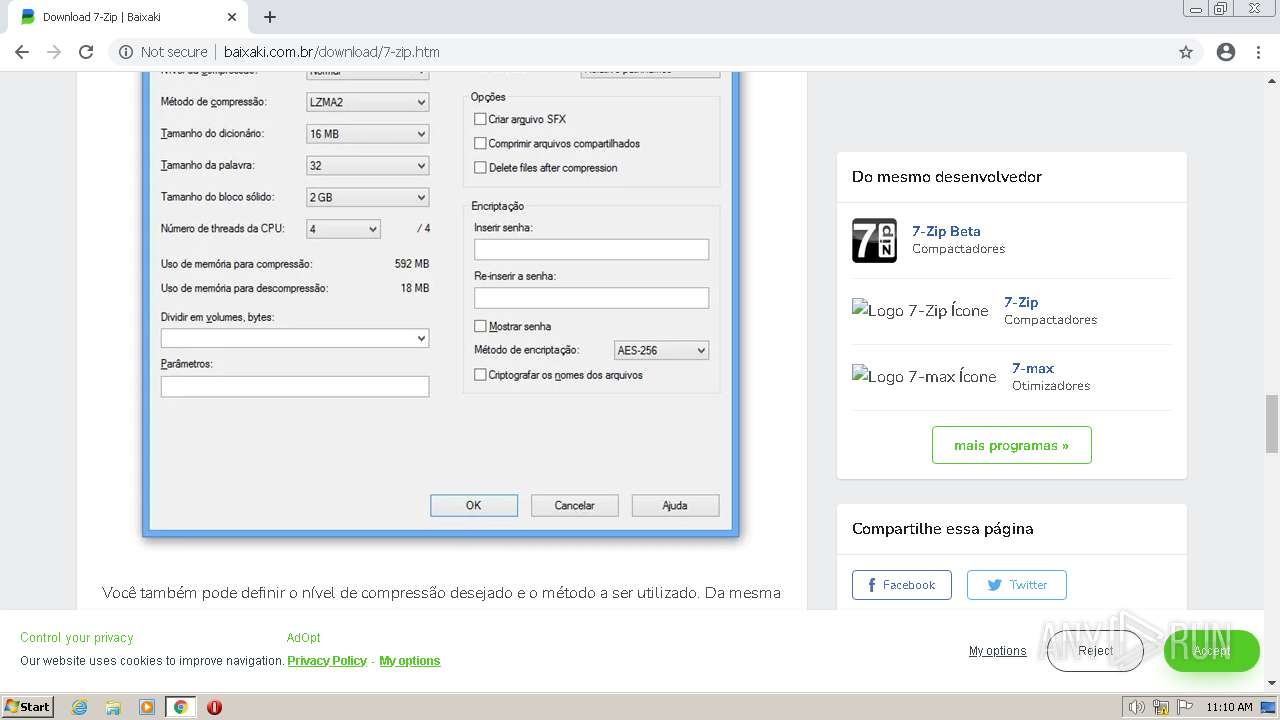This screenshot has width=1280, height=720.
Task: Open Dividir em volumes dropdown
Action: pos(295,339)
